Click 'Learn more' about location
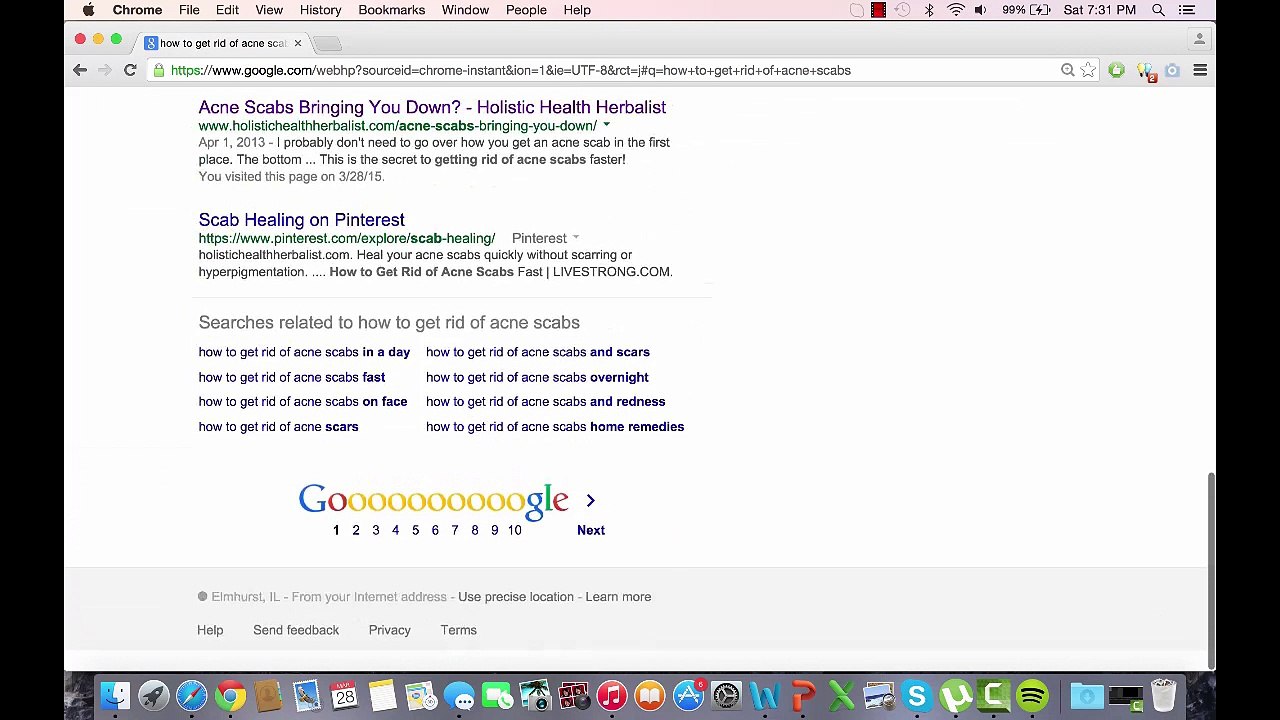The image size is (1280, 720). (x=618, y=597)
